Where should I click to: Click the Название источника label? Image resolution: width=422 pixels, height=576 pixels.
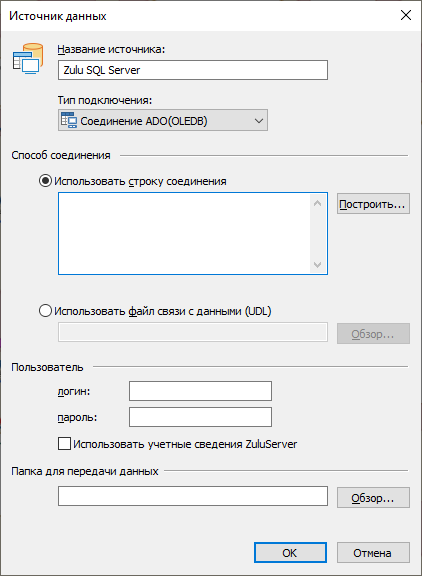111,49
